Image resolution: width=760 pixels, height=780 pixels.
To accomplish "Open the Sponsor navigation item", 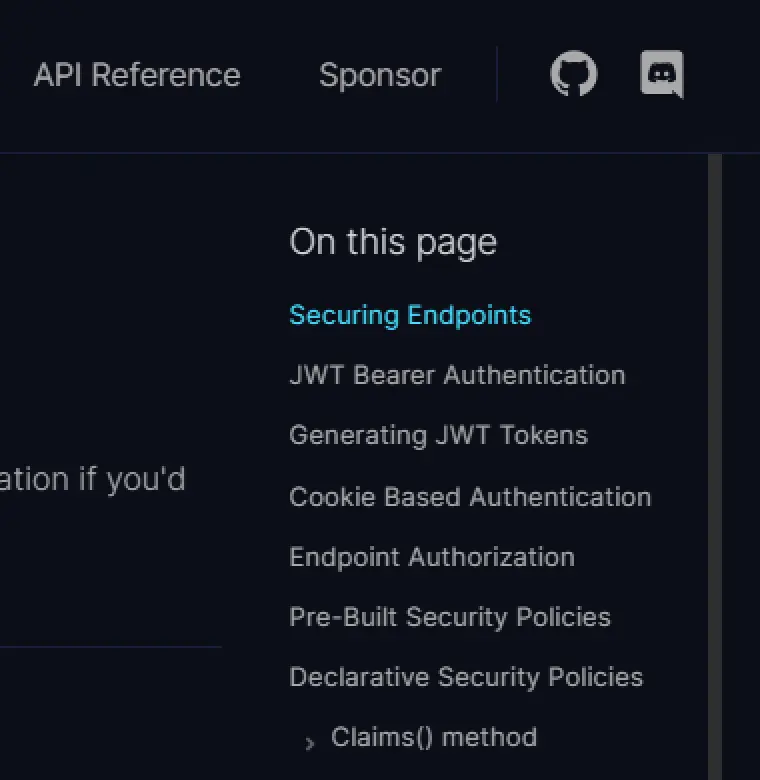I will pyautogui.click(x=380, y=76).
